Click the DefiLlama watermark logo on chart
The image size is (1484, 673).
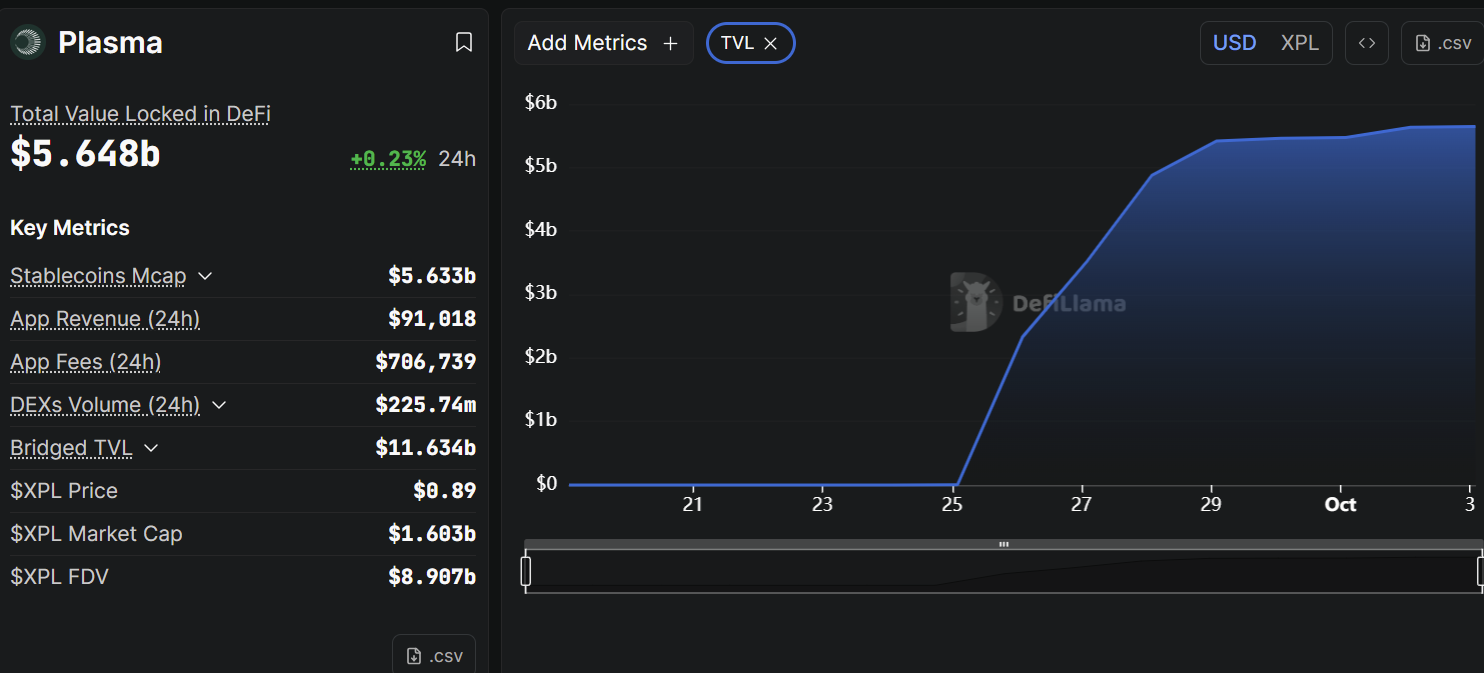(x=976, y=302)
